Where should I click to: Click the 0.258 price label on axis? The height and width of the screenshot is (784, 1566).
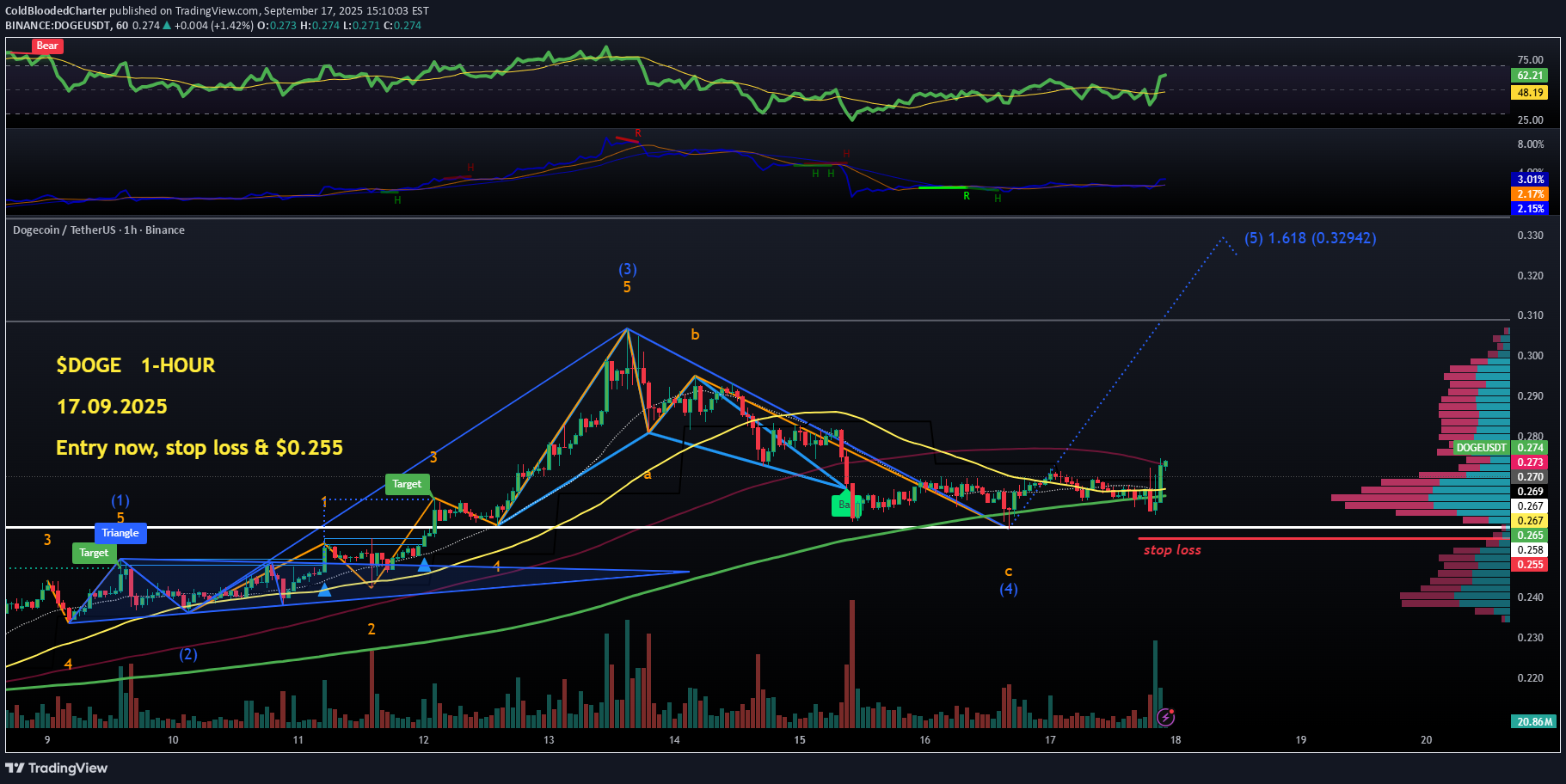point(1530,550)
